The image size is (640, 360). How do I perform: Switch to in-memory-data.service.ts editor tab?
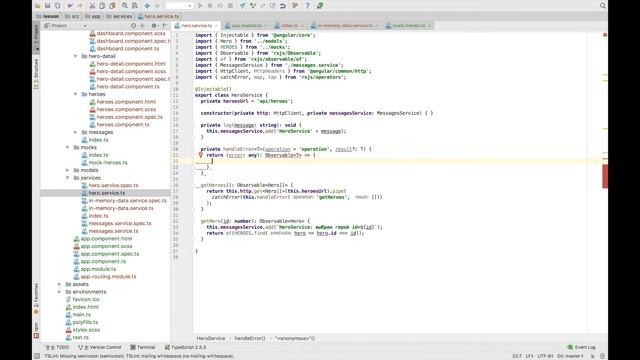(x=345, y=26)
